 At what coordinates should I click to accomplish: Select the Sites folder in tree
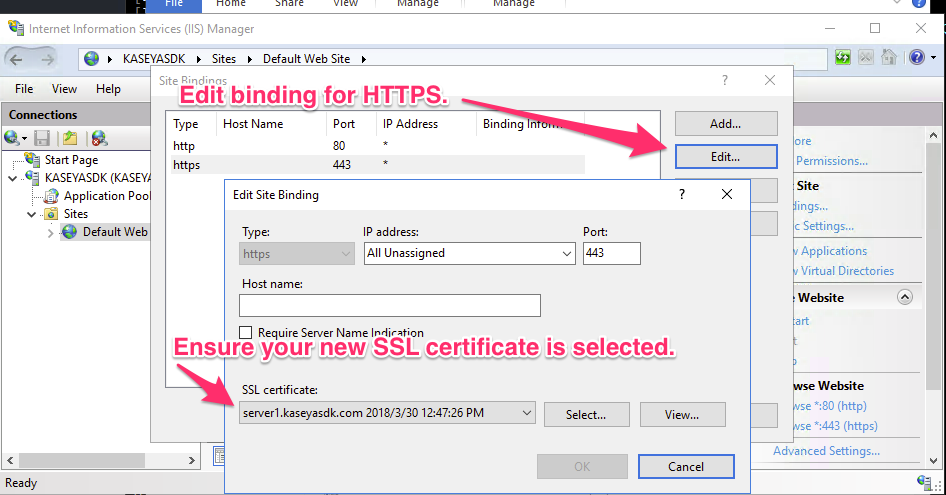tap(75, 214)
